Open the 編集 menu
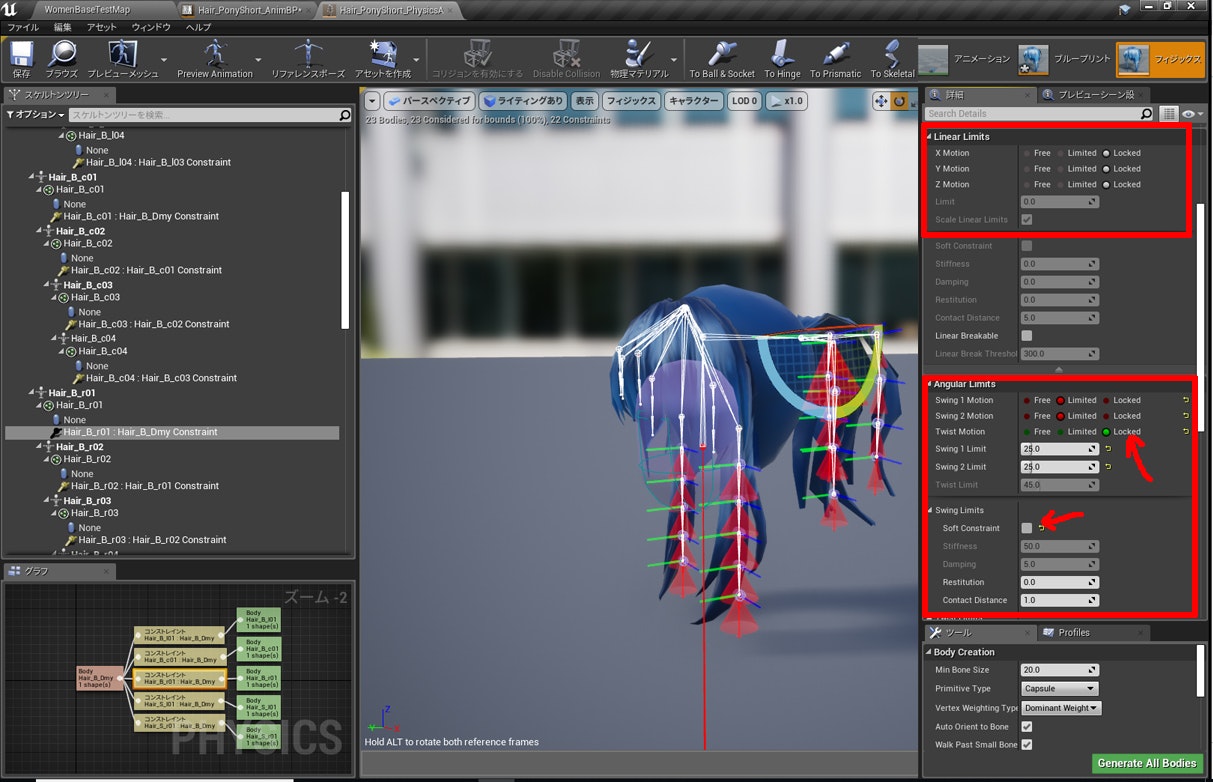 (63, 27)
